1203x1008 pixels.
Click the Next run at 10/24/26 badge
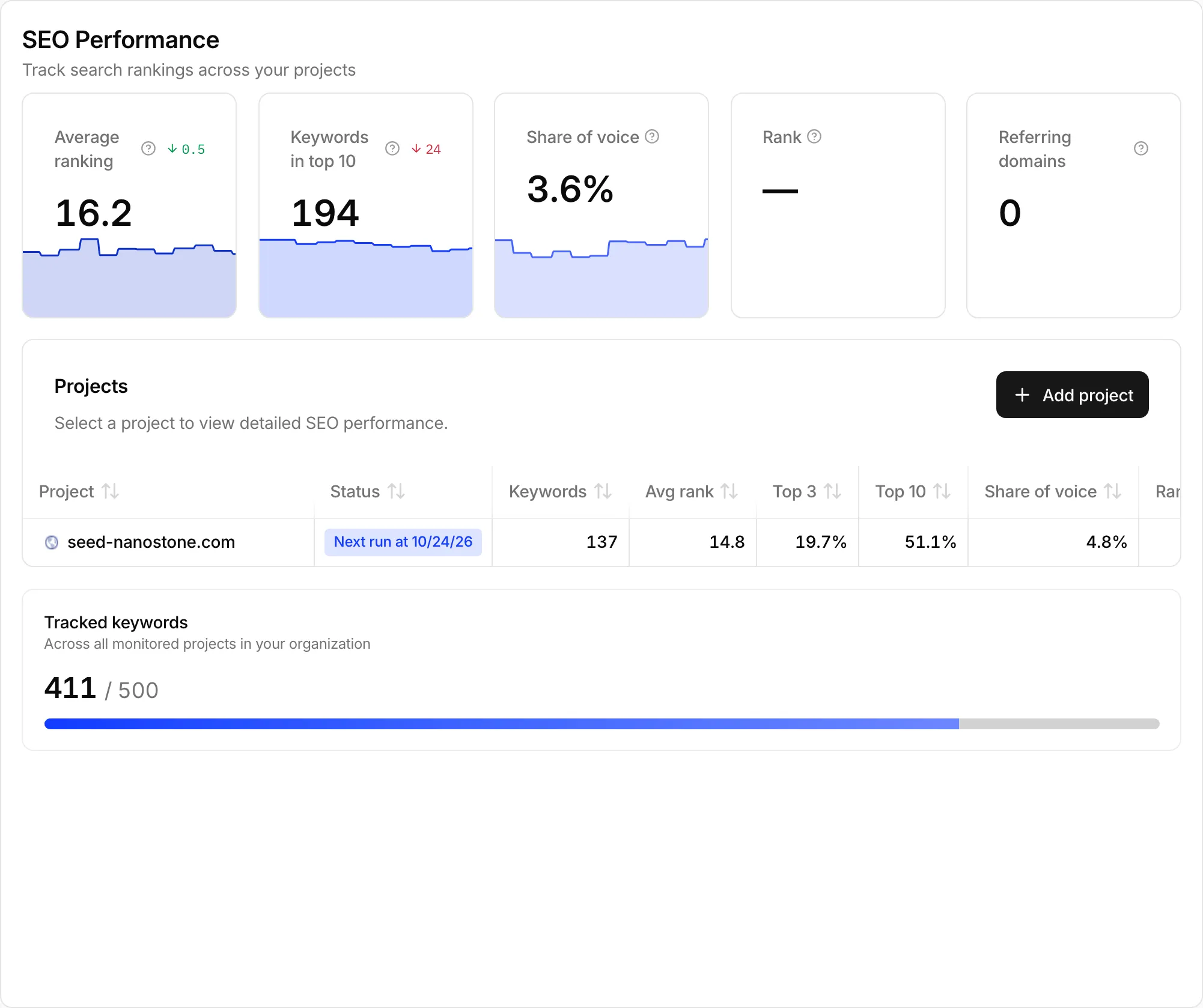point(403,542)
